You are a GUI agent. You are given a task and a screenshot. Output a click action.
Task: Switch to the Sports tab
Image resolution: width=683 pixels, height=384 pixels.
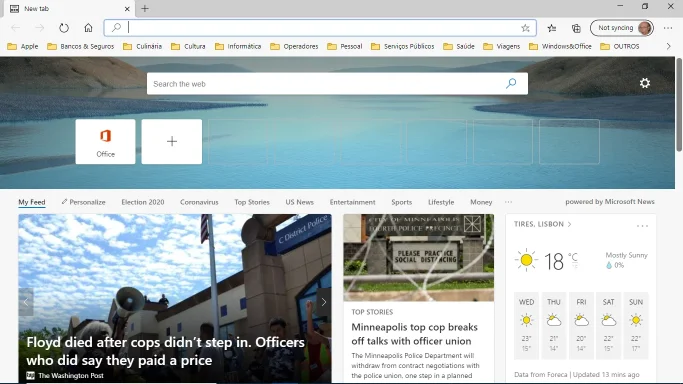[401, 202]
